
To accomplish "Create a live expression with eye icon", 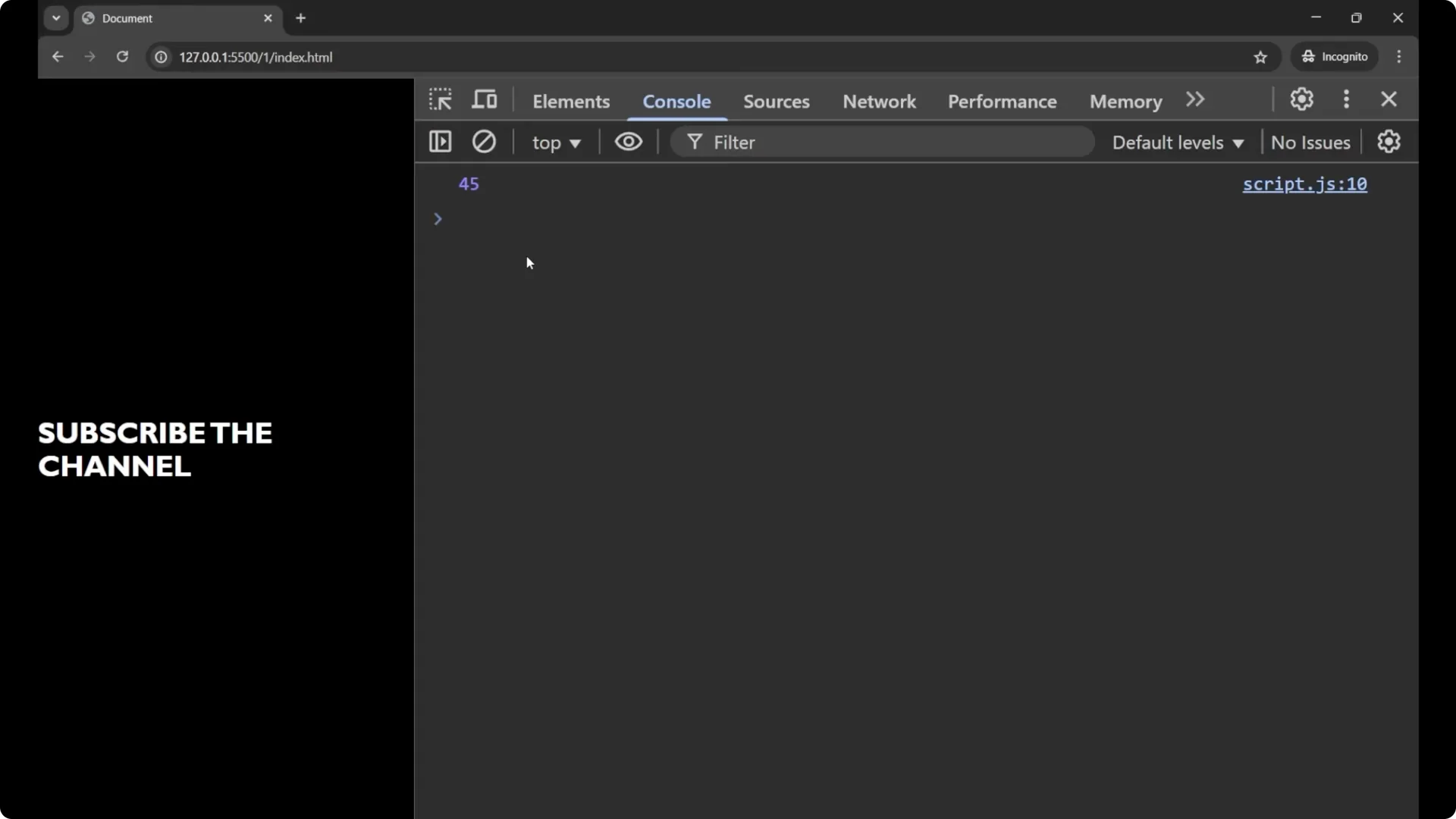I will point(629,142).
